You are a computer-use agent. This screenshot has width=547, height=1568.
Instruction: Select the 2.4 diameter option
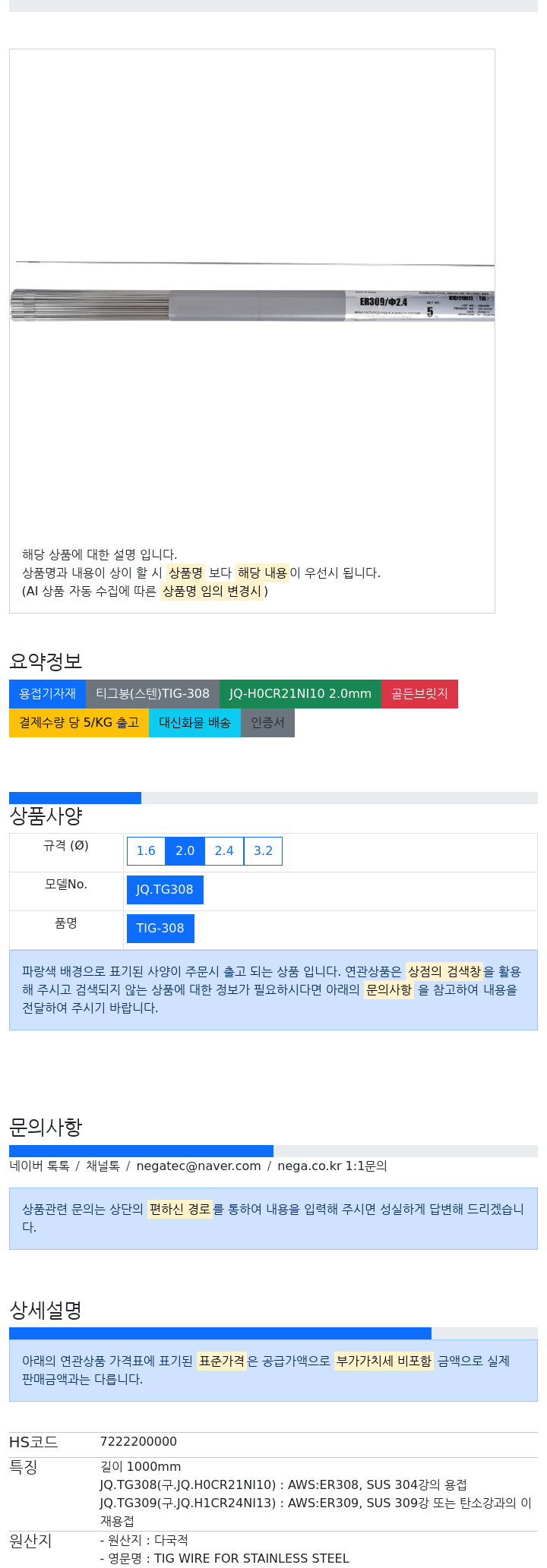click(x=224, y=850)
